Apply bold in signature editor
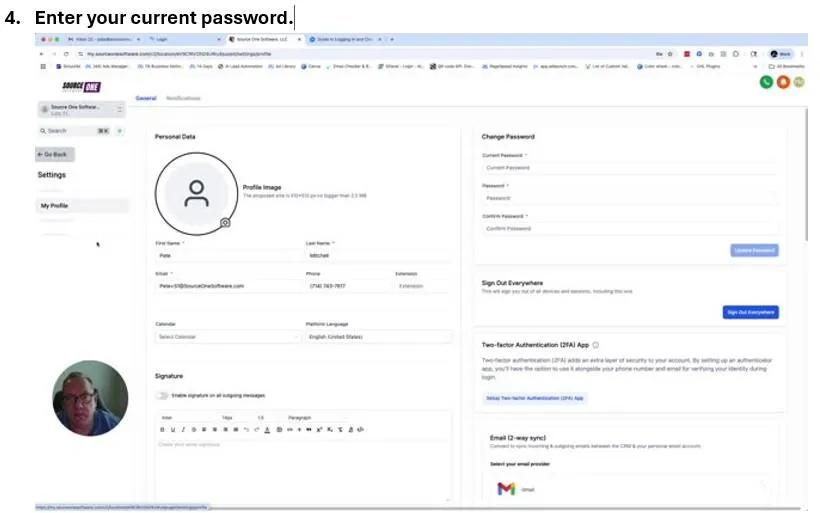 (162, 429)
